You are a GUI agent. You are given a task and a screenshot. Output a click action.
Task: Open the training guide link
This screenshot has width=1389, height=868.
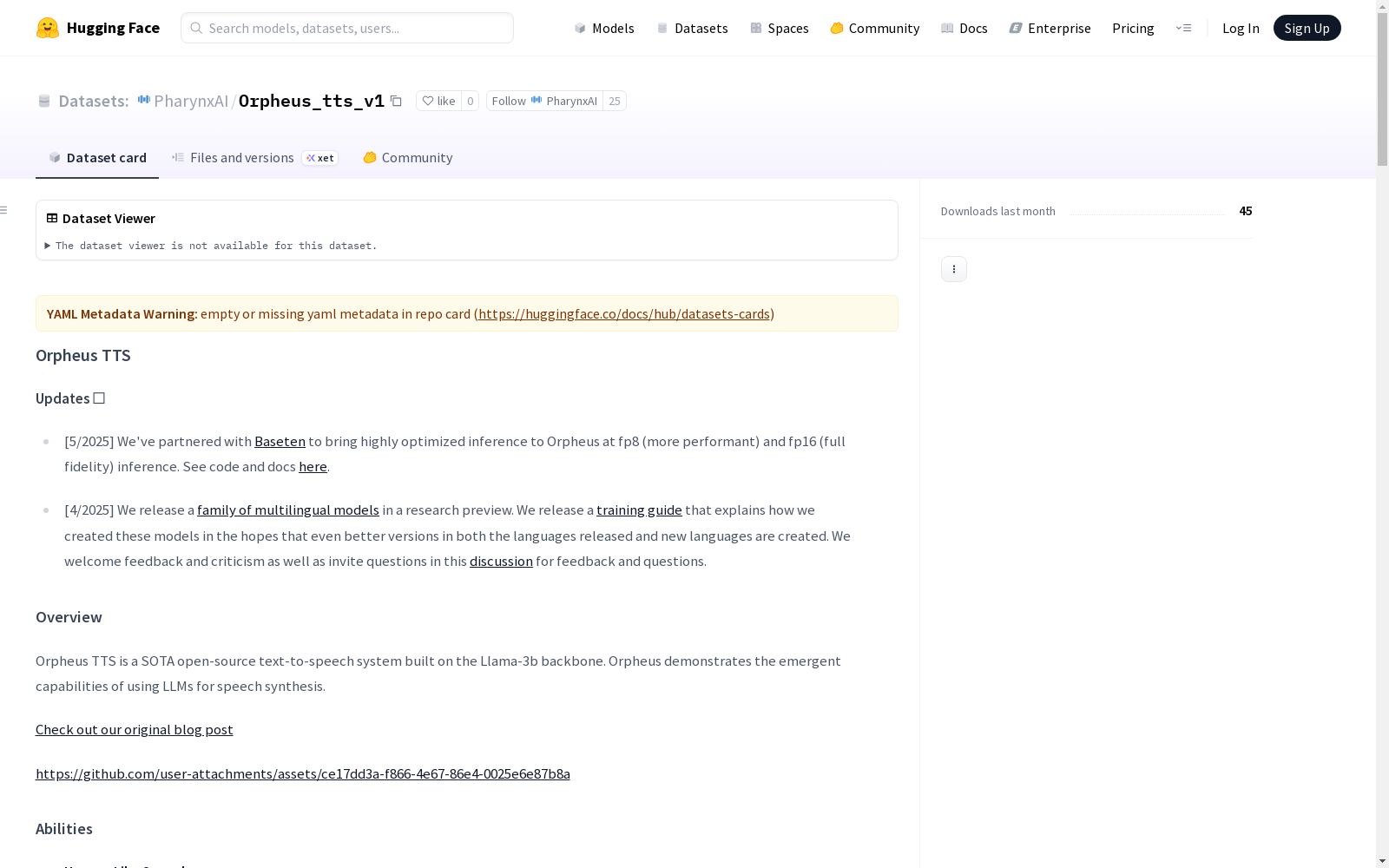639,510
